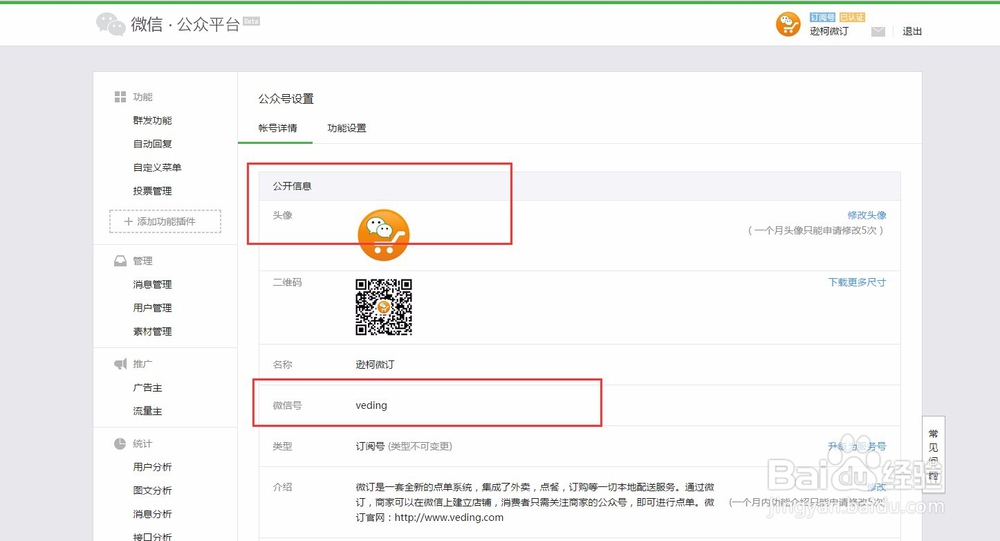Open the 常见问题 side tab on the right
1000x541 pixels.
pos(934,455)
